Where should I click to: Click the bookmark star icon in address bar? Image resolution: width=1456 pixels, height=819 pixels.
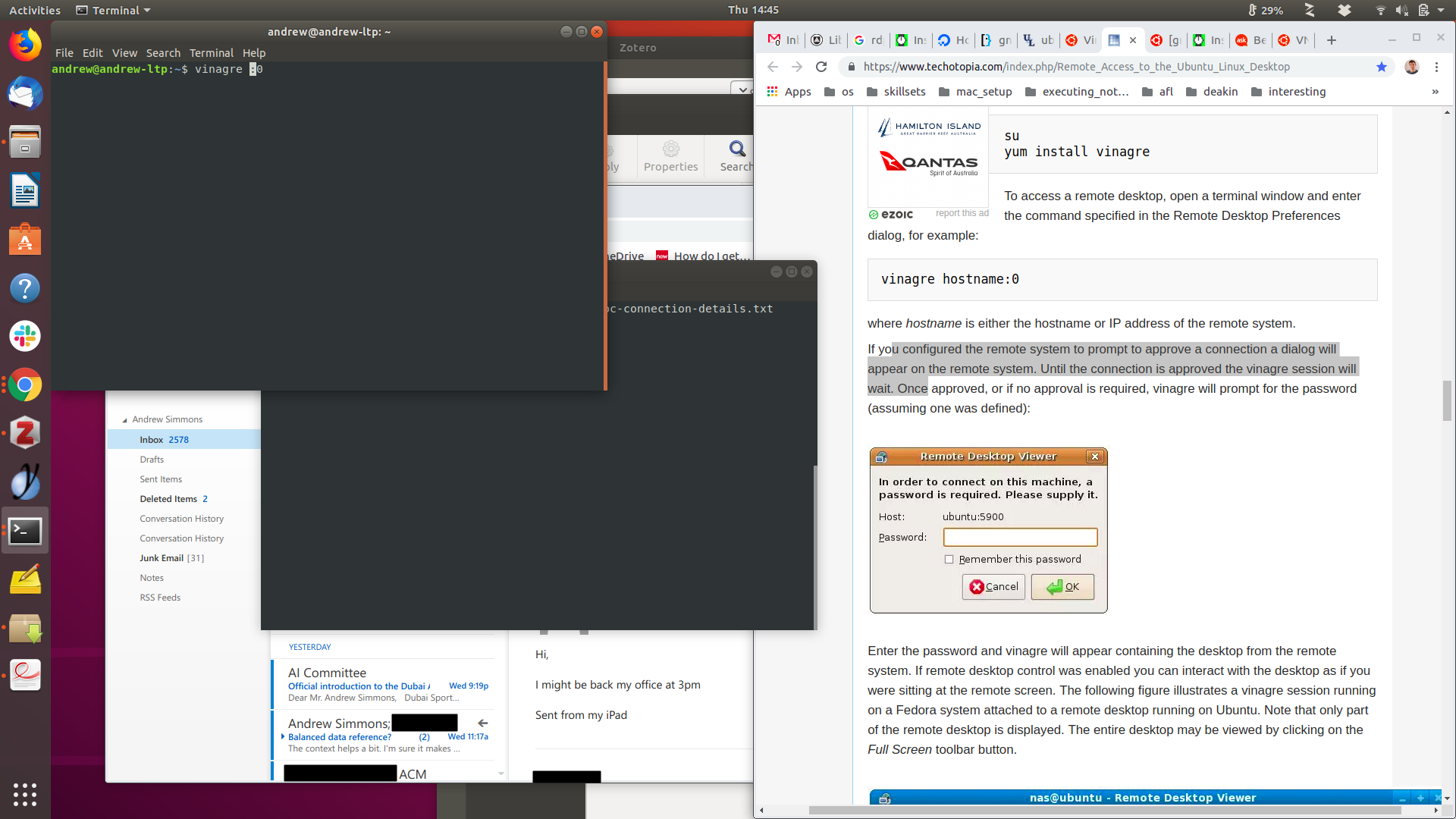pyautogui.click(x=1381, y=67)
